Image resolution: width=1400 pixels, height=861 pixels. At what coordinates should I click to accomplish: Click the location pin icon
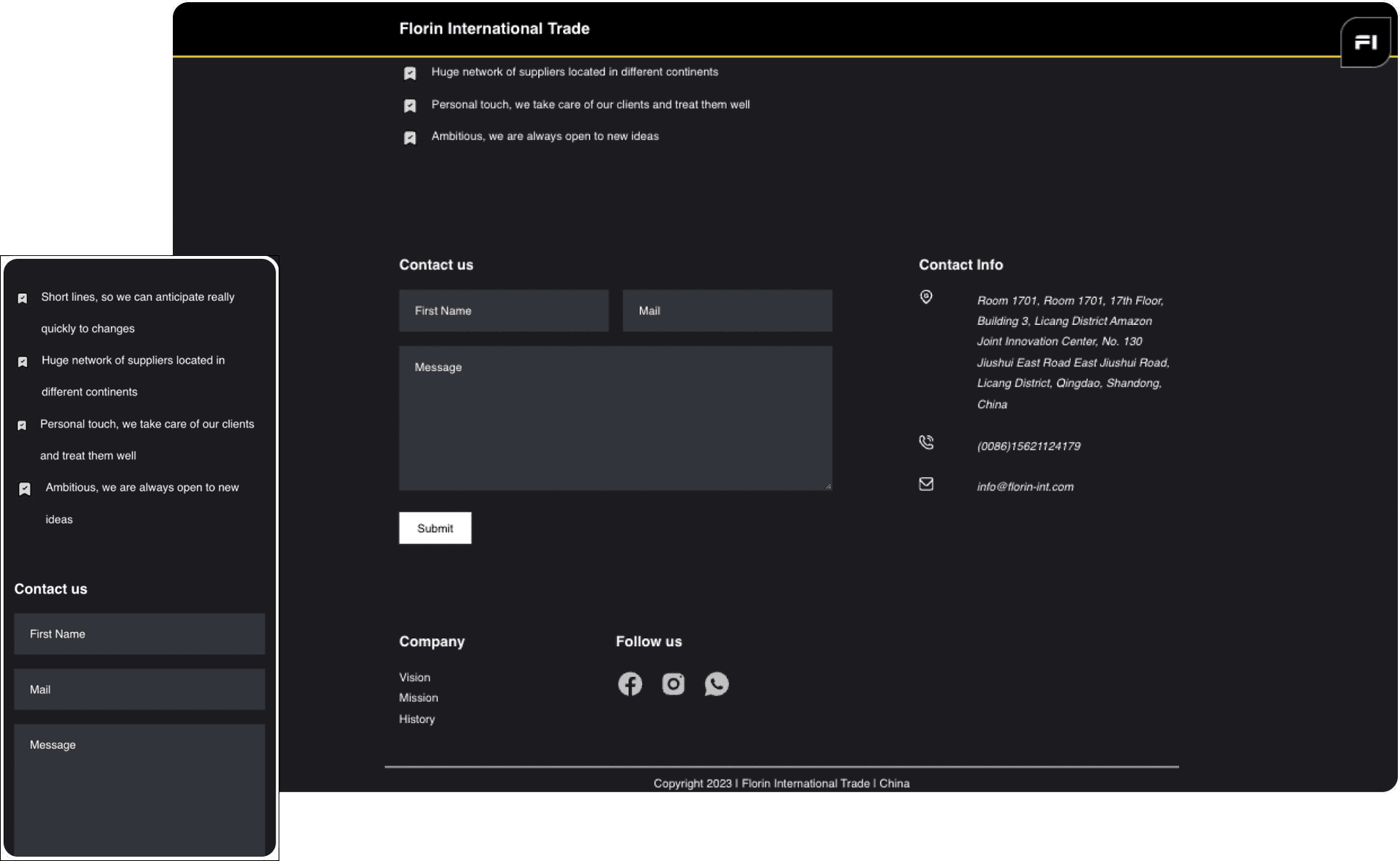(x=926, y=297)
